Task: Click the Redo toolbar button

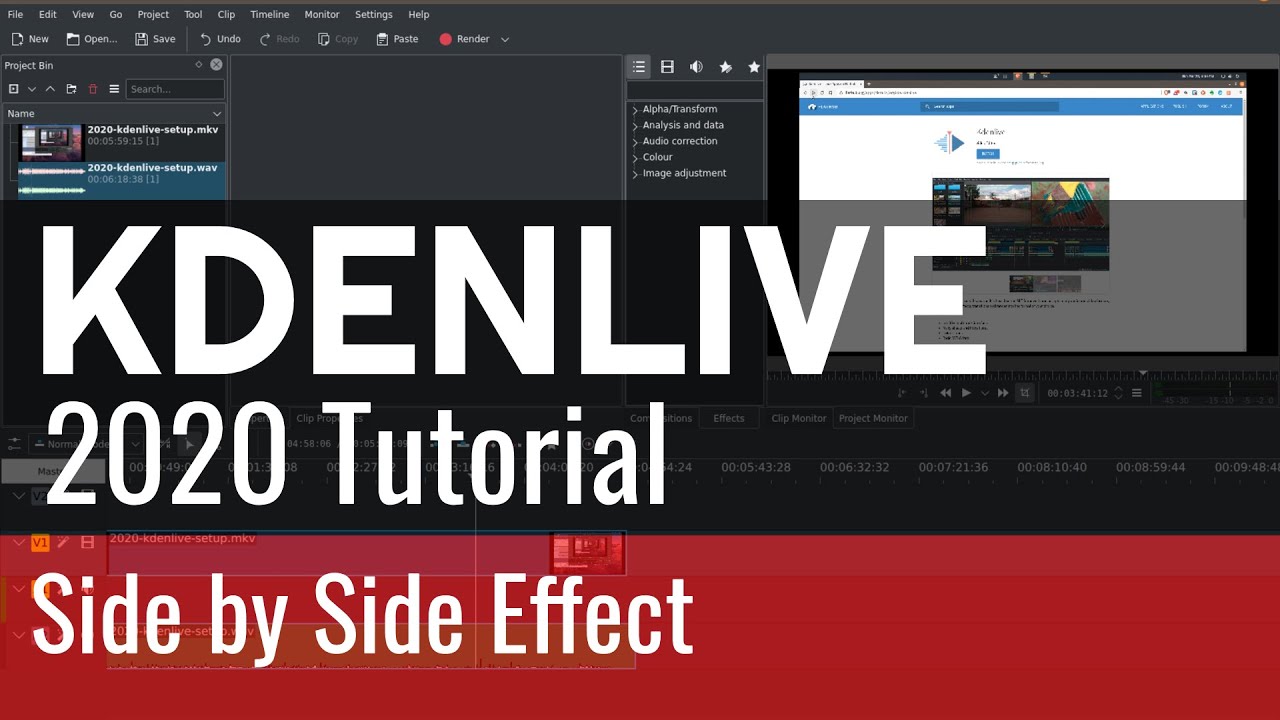Action: pyautogui.click(x=279, y=39)
